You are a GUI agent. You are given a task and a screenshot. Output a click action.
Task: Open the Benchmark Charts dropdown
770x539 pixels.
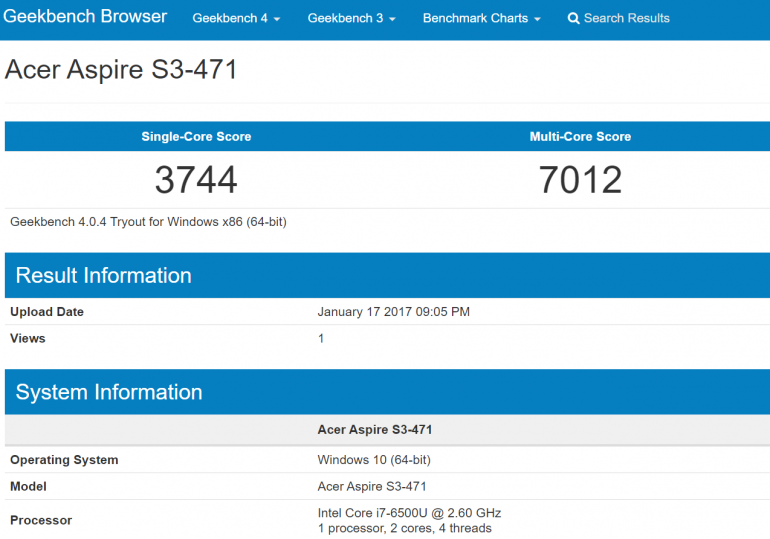[x=481, y=19]
